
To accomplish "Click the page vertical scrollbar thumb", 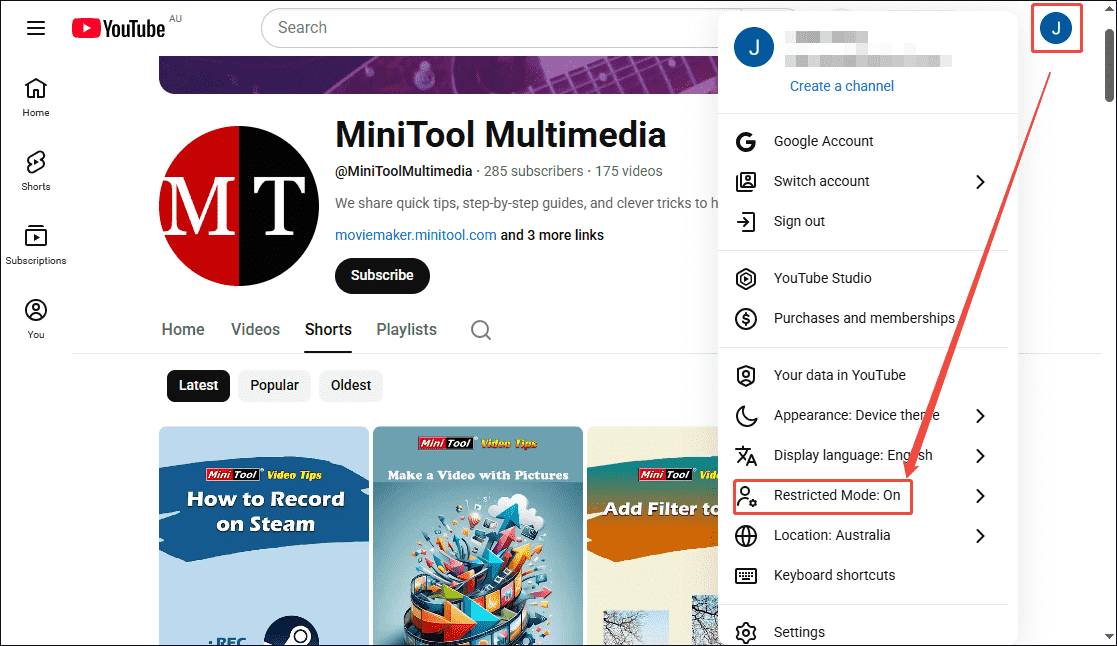I will coord(1110,66).
